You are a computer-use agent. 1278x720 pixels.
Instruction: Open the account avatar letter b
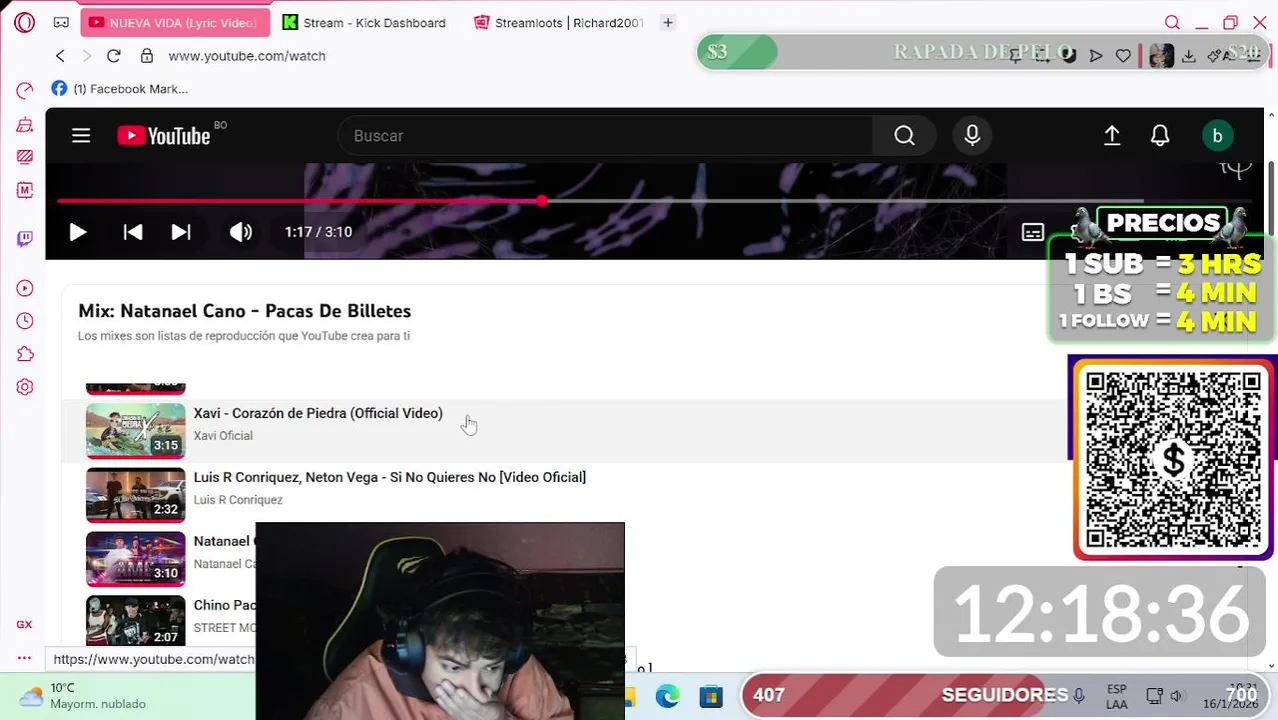pos(1217,135)
